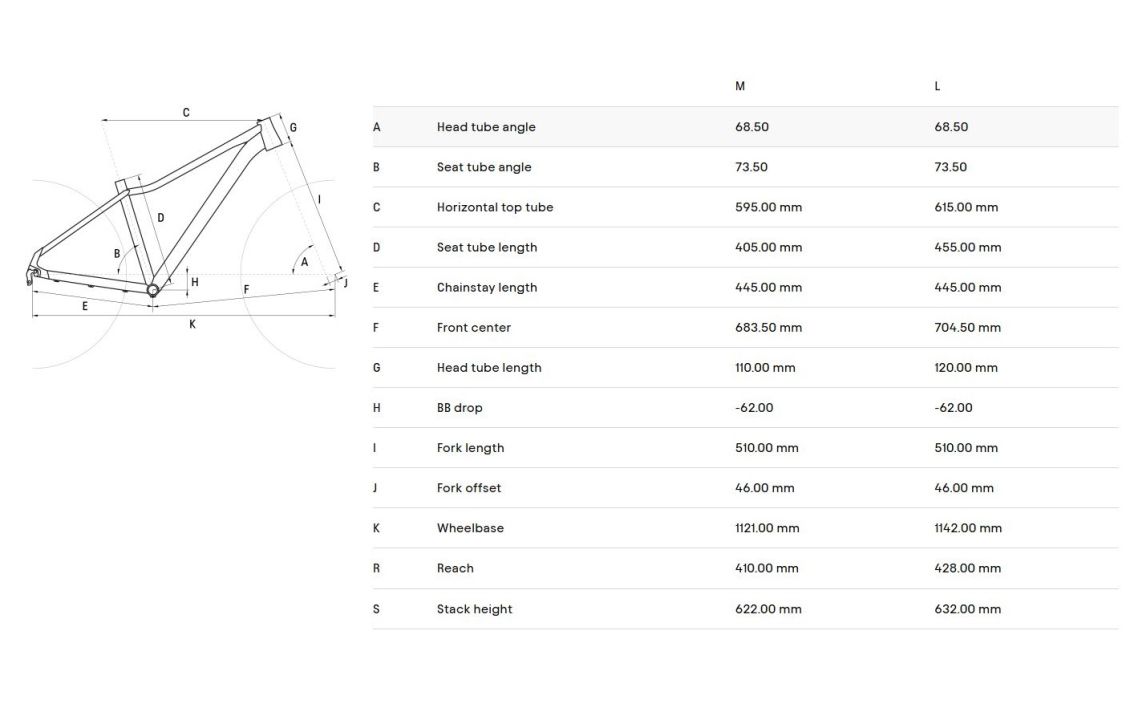The image size is (1134, 709).
Task: Click the Stack height label
Action: click(x=474, y=609)
